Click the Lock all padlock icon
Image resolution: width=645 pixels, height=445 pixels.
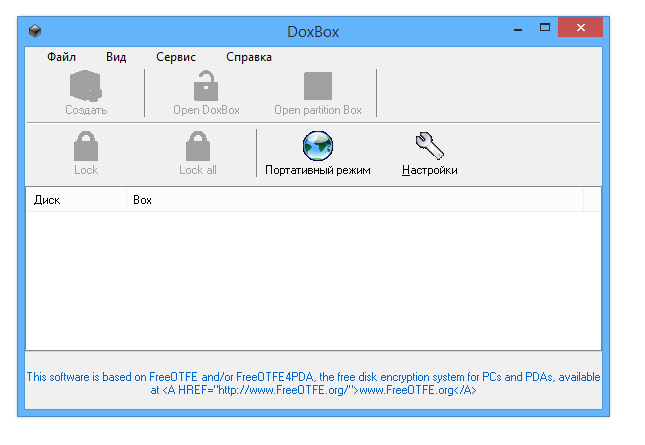click(x=198, y=146)
